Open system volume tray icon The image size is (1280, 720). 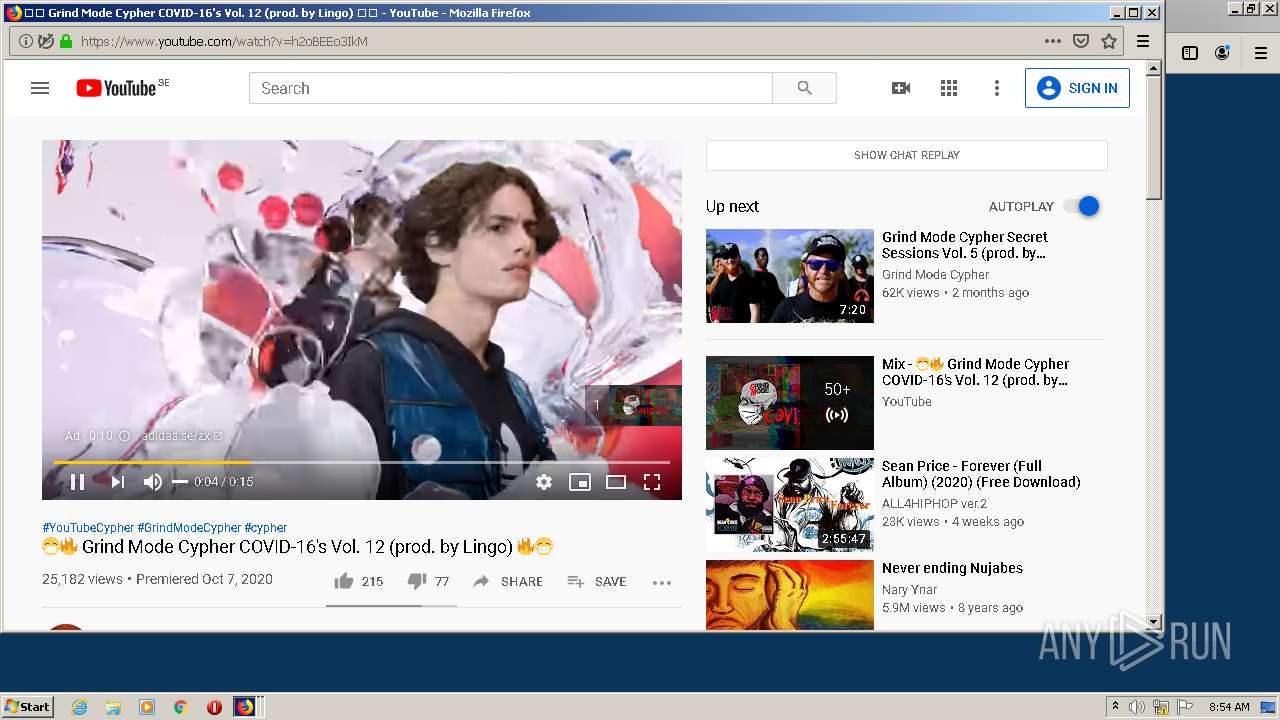click(x=1137, y=707)
